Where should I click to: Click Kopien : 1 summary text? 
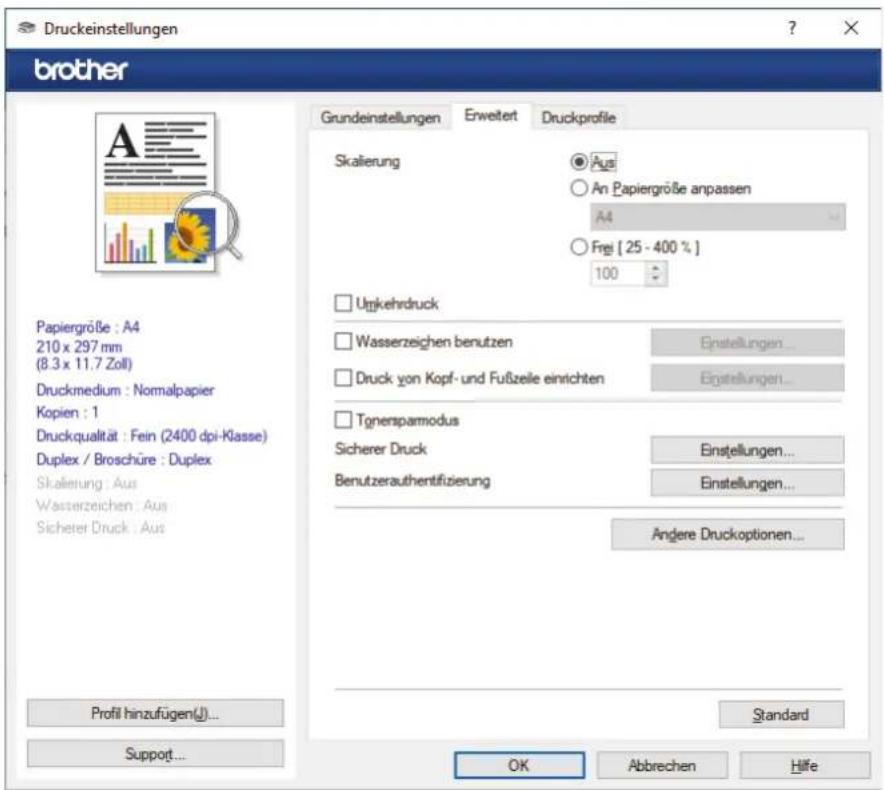(67, 413)
